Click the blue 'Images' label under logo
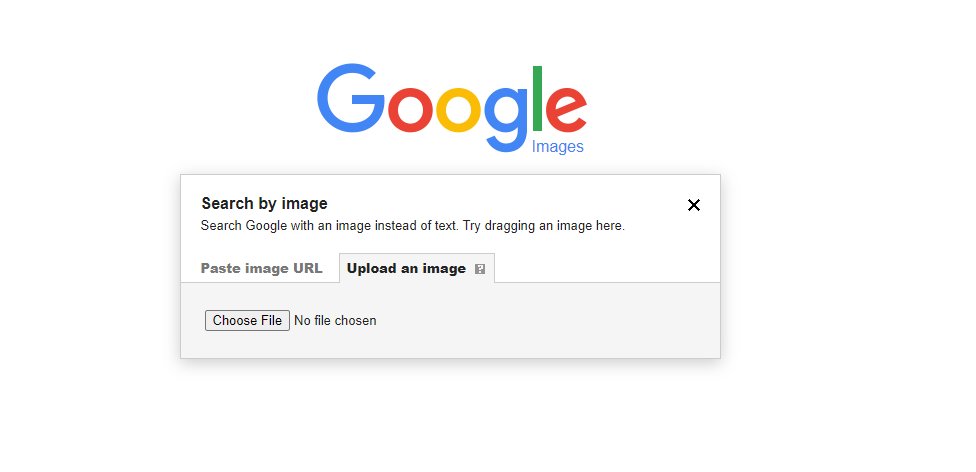 (x=557, y=146)
